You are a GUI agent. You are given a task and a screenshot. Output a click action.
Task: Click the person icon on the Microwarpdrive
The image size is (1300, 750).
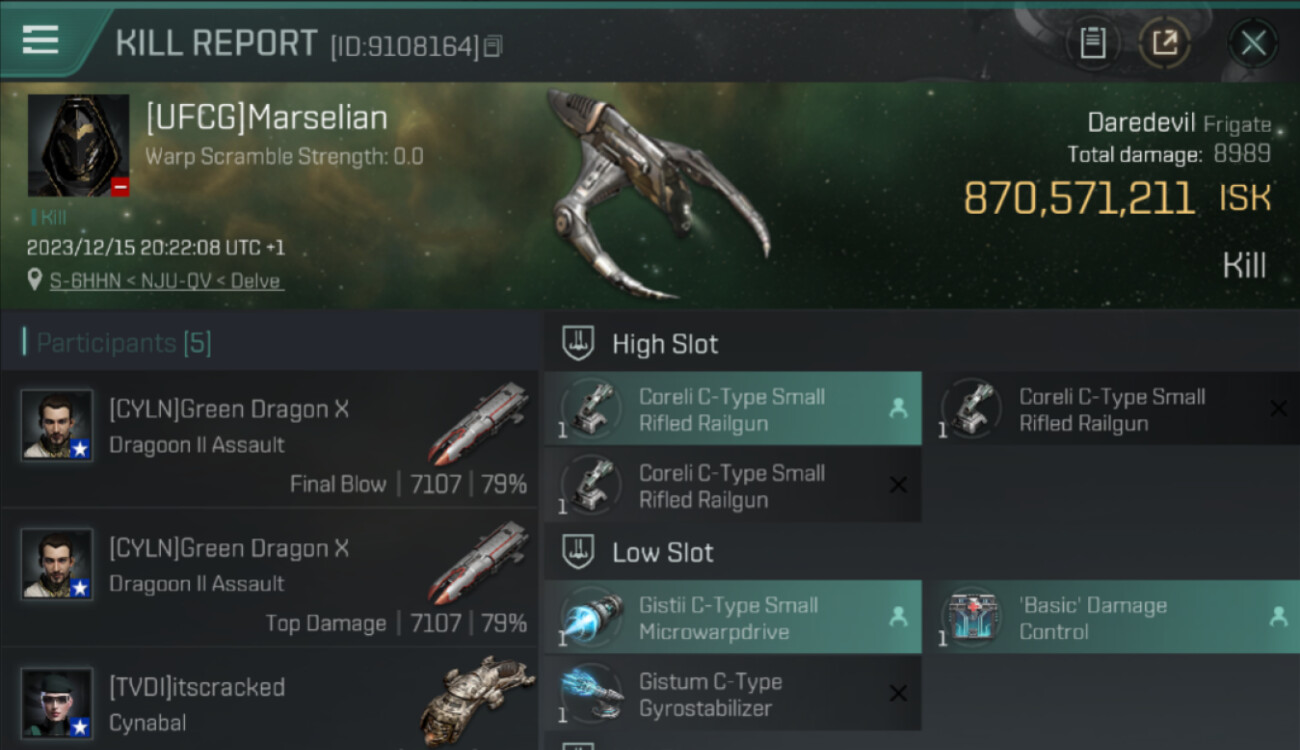coord(898,617)
